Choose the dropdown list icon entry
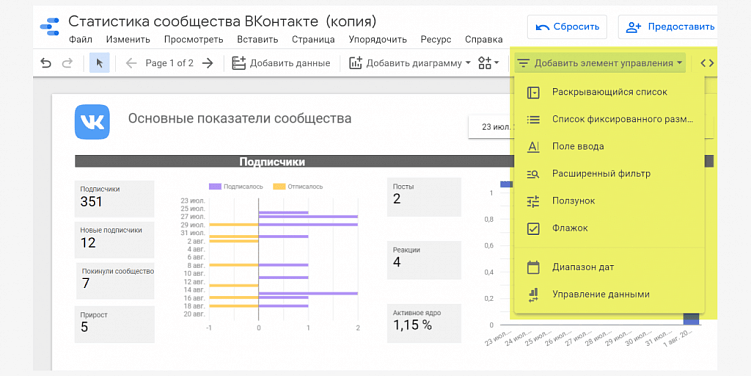Viewport: 751px width, 376px height. 533,92
